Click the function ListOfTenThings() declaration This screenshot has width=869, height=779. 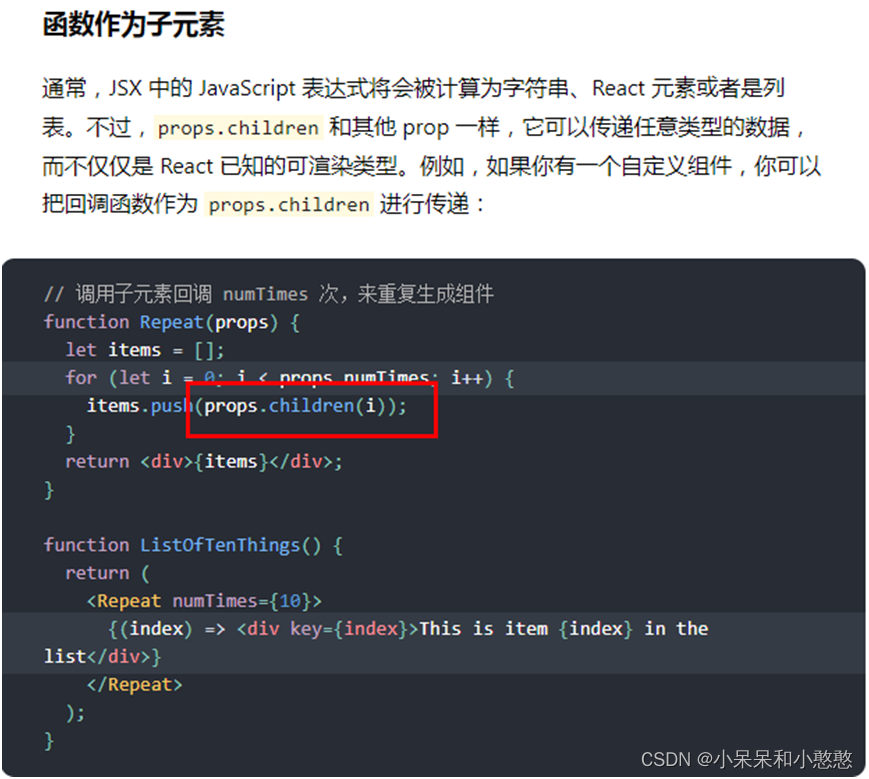click(x=190, y=545)
